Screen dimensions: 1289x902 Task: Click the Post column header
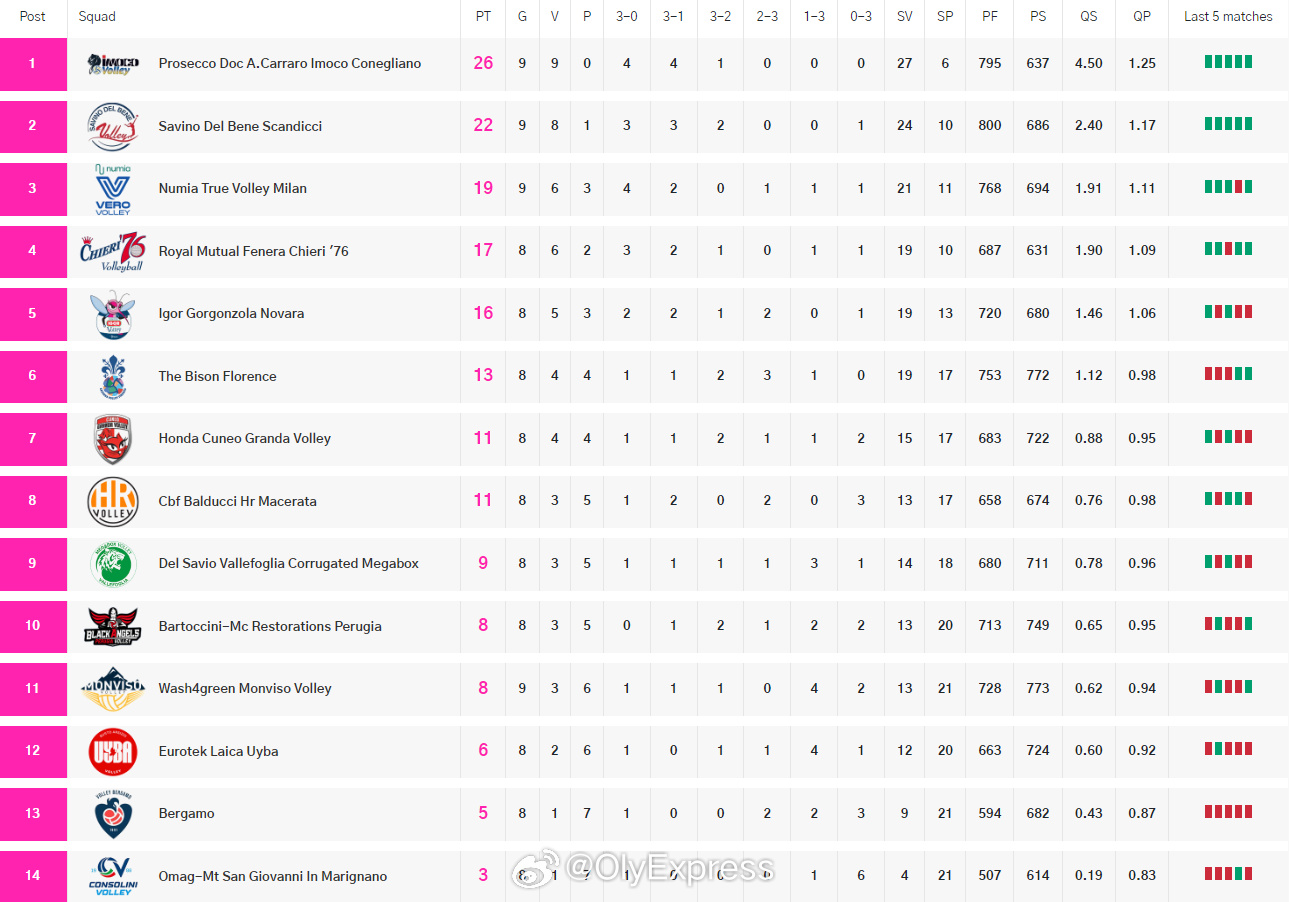pyautogui.click(x=33, y=16)
